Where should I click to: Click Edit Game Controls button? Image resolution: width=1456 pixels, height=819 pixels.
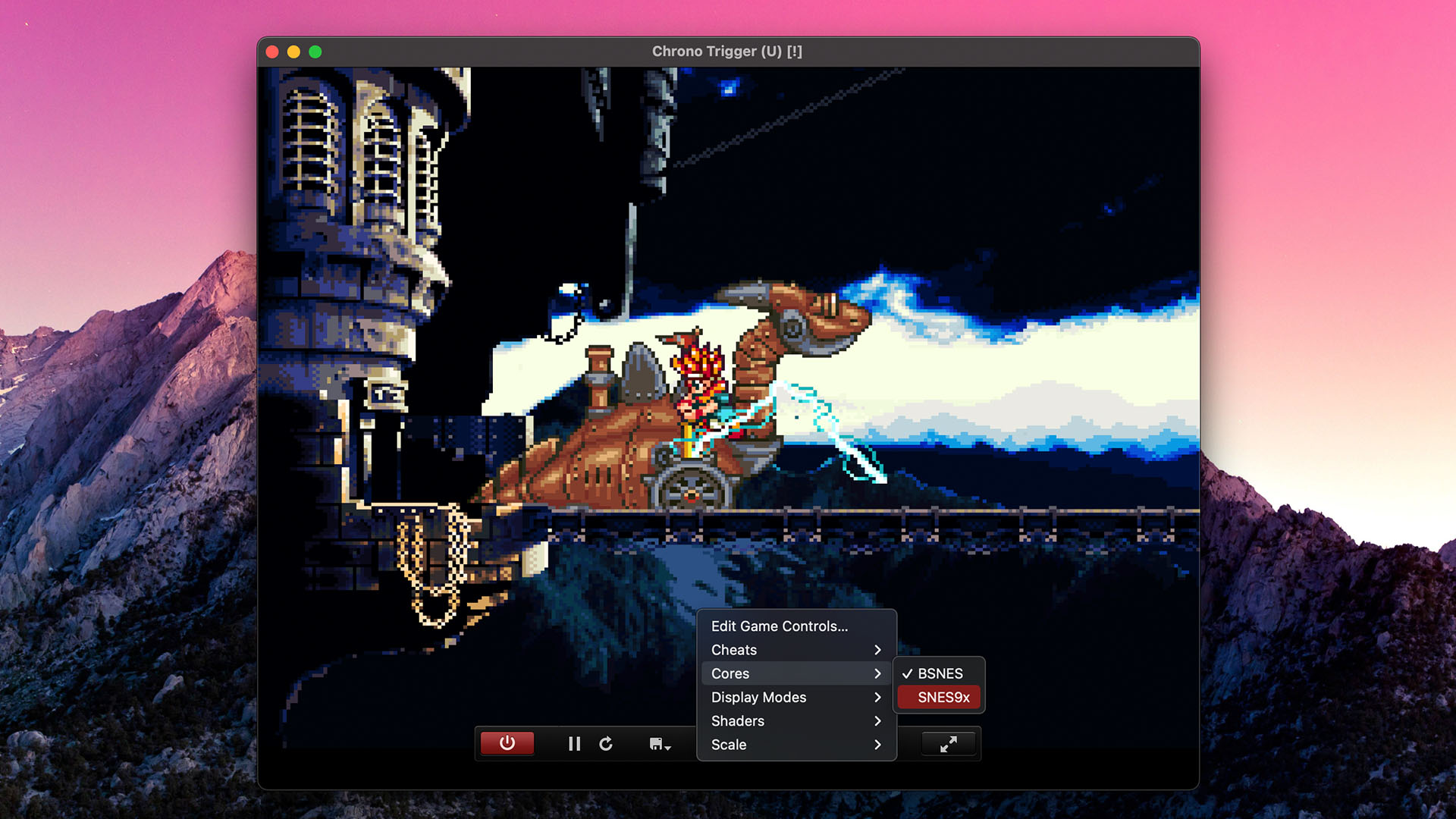tap(779, 625)
